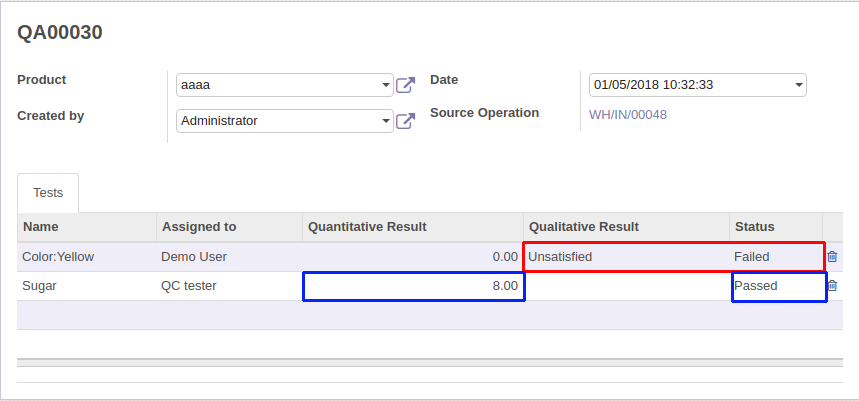The width and height of the screenshot is (859, 401).
Task: Edit the 8.00 quantitative result cell
Action: 413,286
